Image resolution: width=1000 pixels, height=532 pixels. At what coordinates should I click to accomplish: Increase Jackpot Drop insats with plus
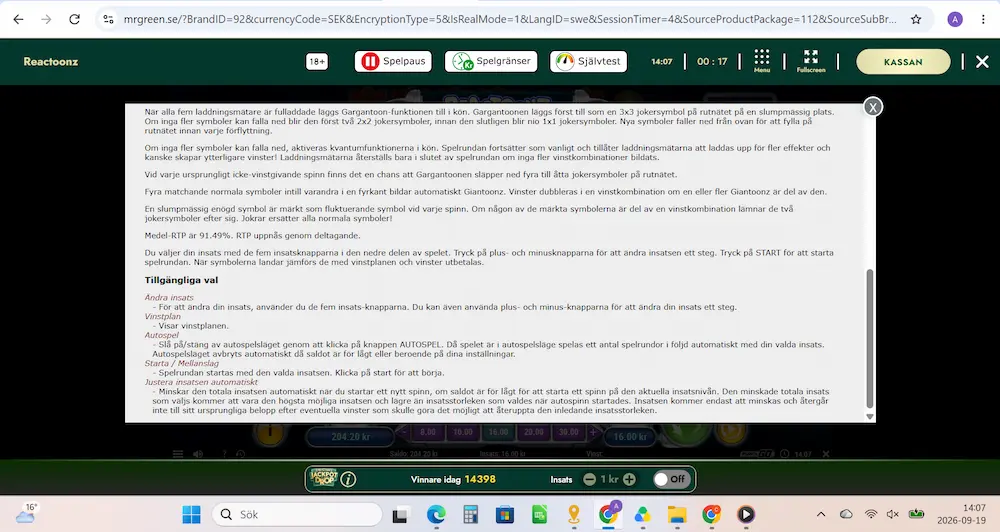click(x=629, y=479)
